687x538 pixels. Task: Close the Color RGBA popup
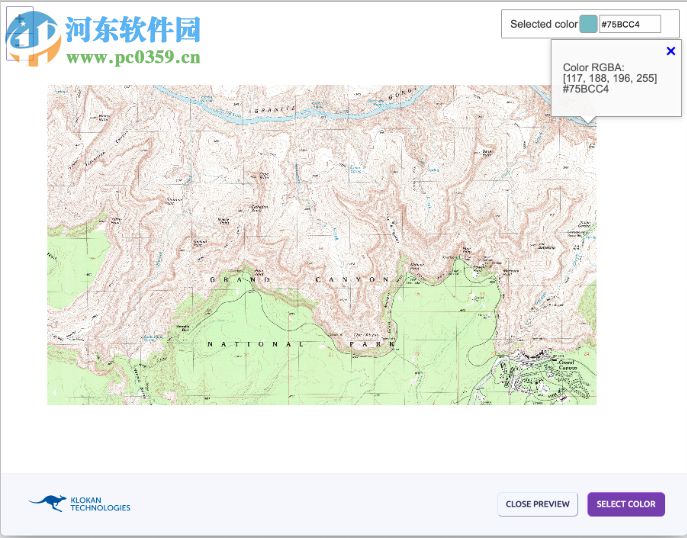670,51
